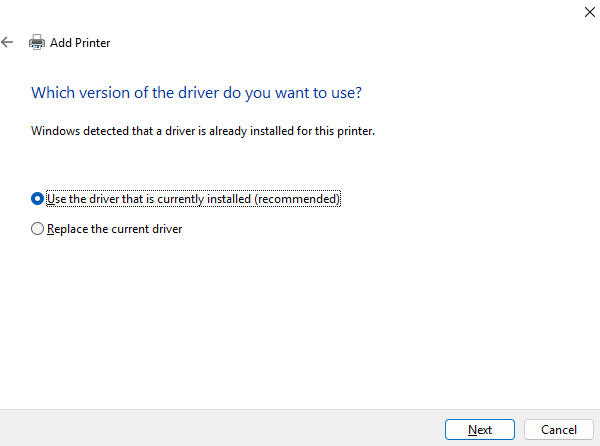Click the "Which version of the driver" heading

[x=196, y=93]
